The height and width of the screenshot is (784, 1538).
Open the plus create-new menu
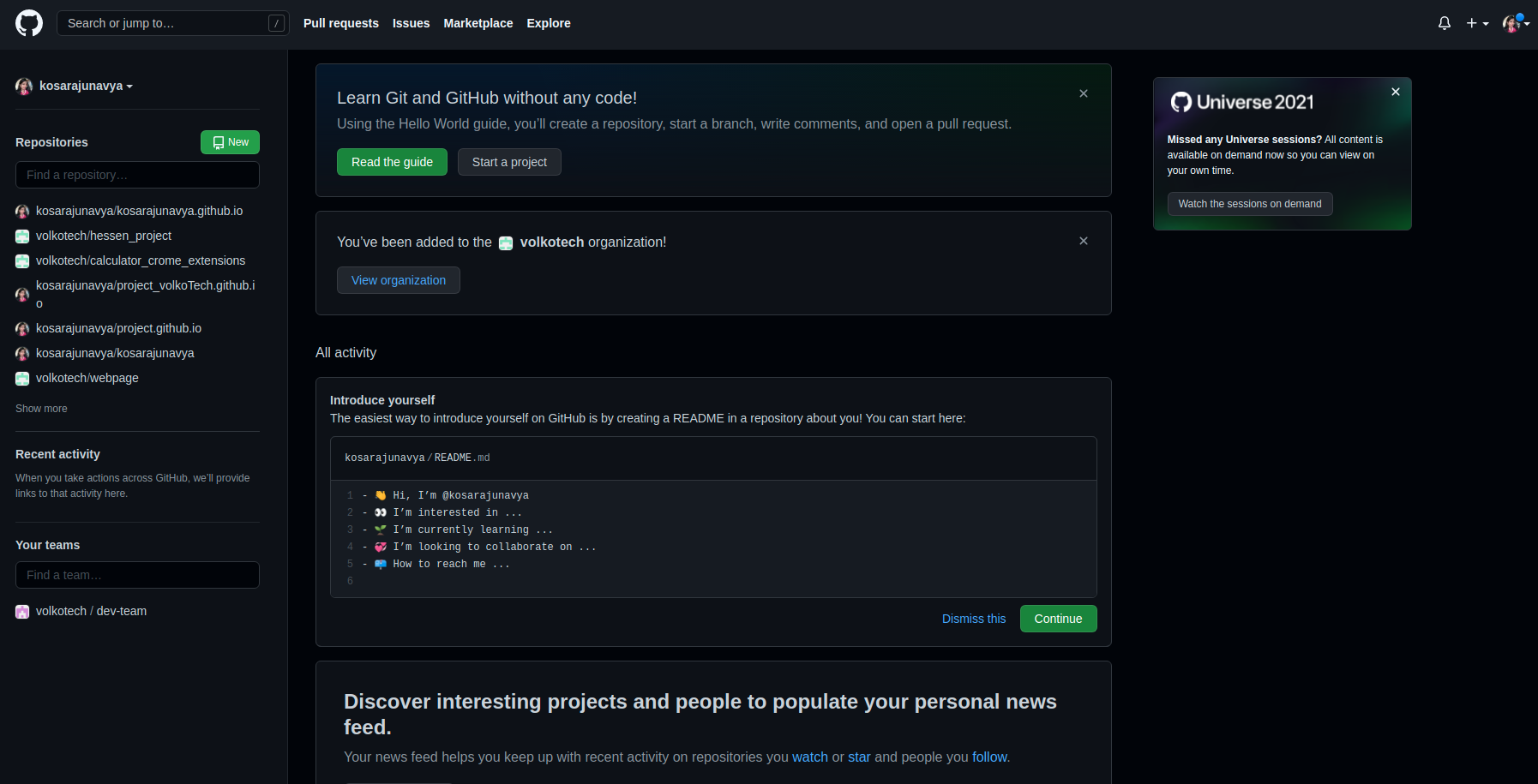coord(1477,23)
